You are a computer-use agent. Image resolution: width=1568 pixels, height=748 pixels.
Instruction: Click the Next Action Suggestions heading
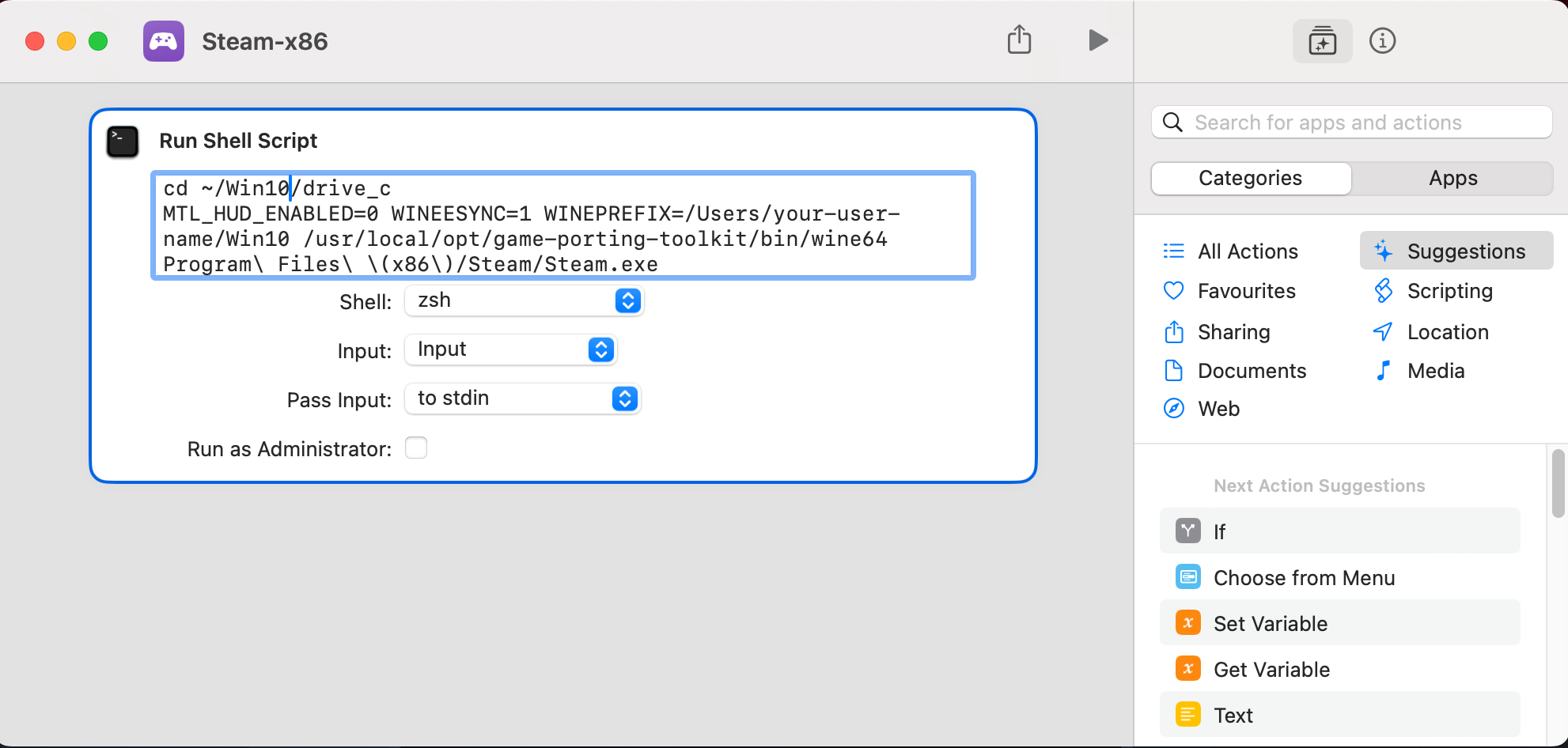point(1319,485)
